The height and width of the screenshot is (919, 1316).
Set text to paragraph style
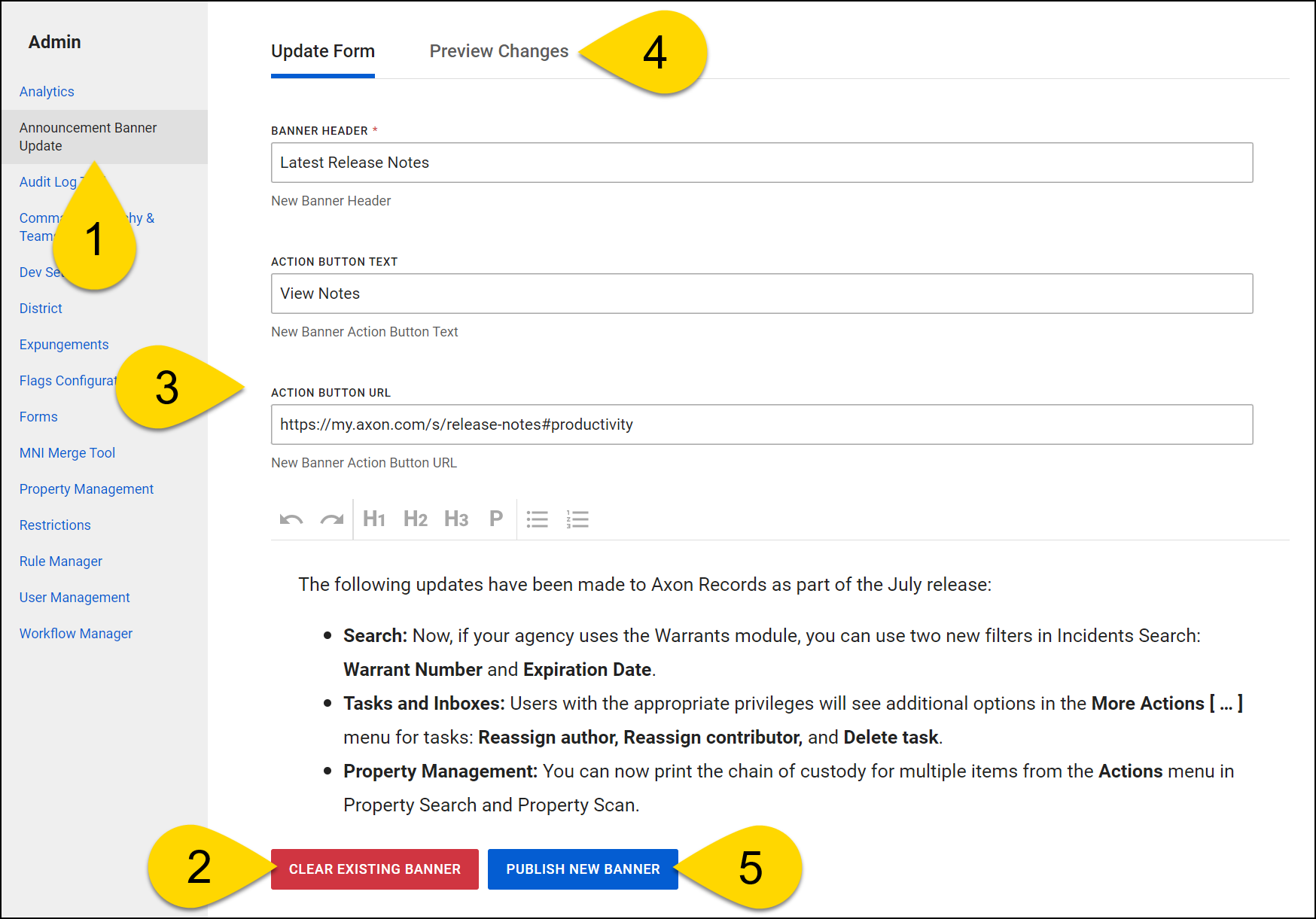[495, 519]
